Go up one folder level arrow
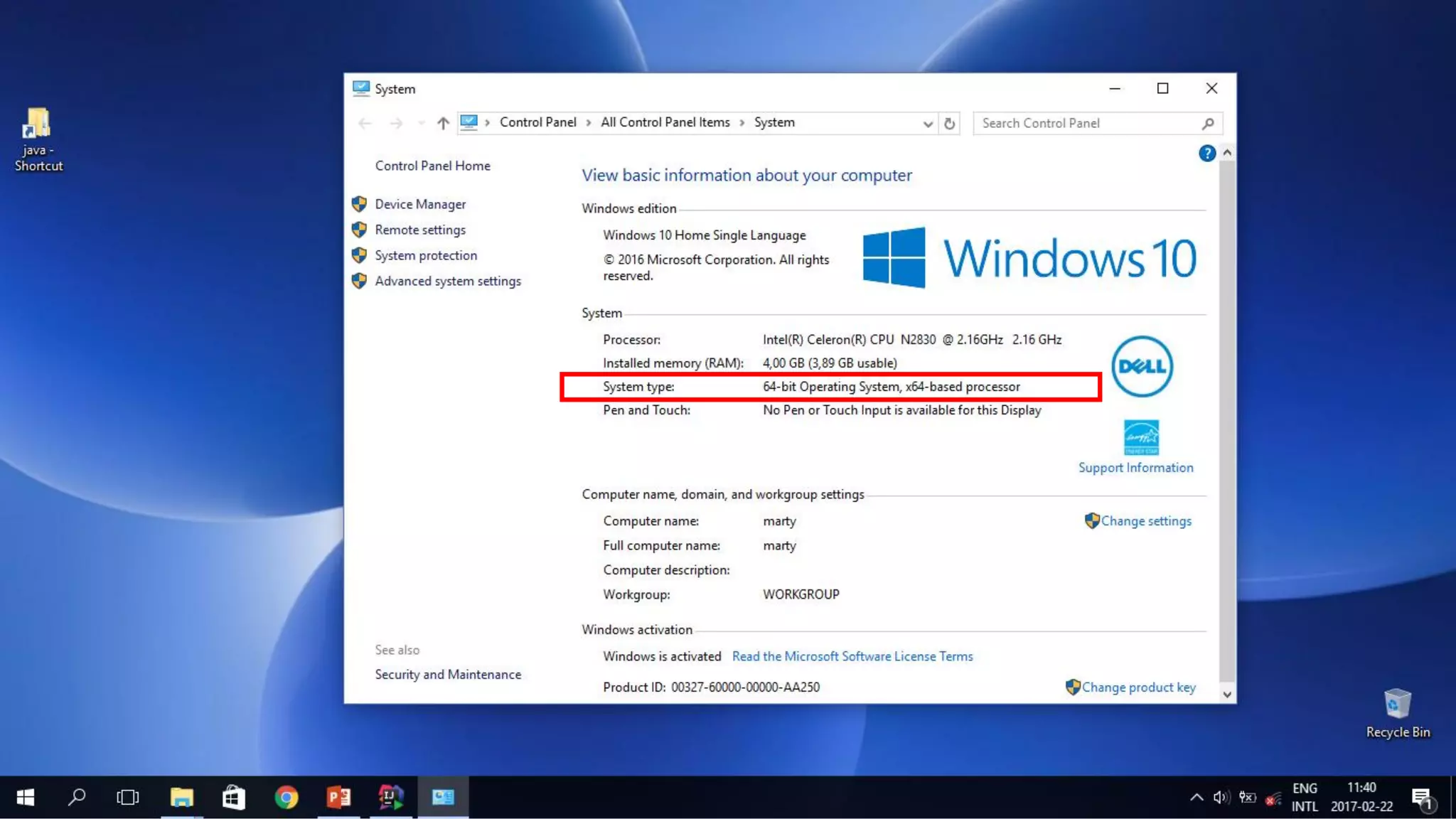Viewport: 1456px width, 819px height. tap(443, 123)
